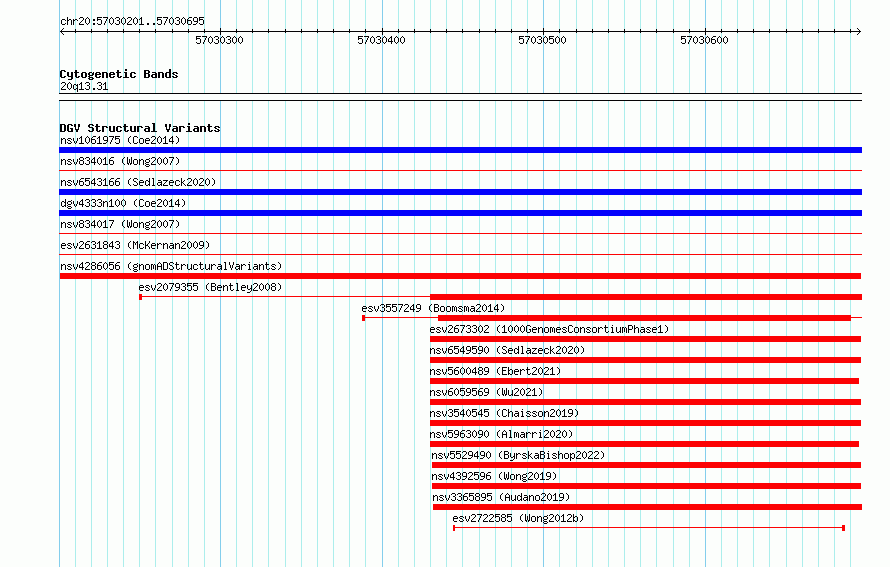Click the nsv834017 (Wong2007) label
Screen dimensions: 890x567
point(120,224)
